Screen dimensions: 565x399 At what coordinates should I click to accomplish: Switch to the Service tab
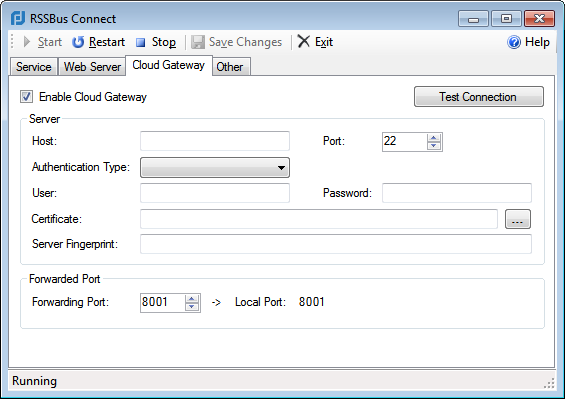pos(34,67)
